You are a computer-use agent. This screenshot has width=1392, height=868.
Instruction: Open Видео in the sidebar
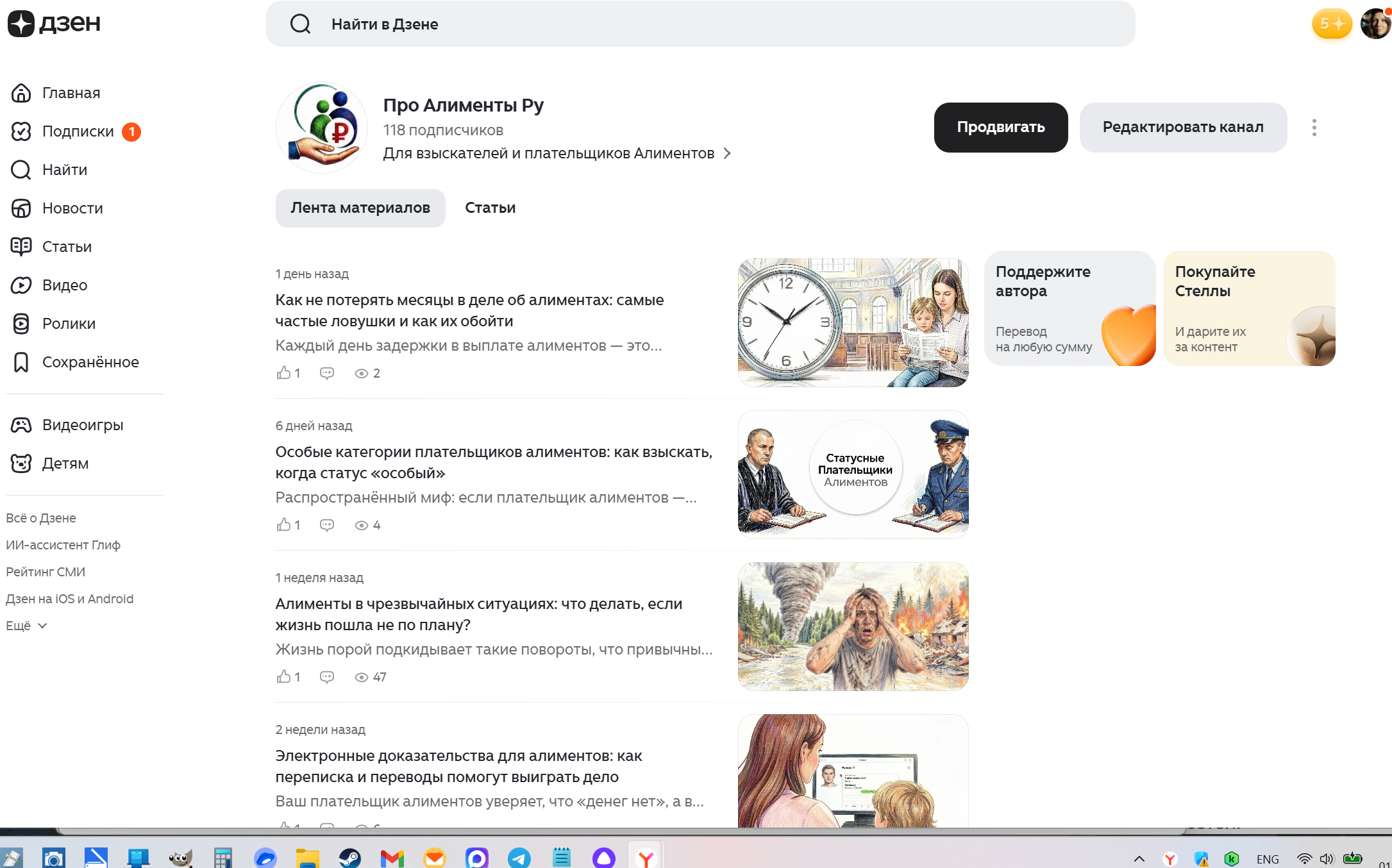point(49,285)
